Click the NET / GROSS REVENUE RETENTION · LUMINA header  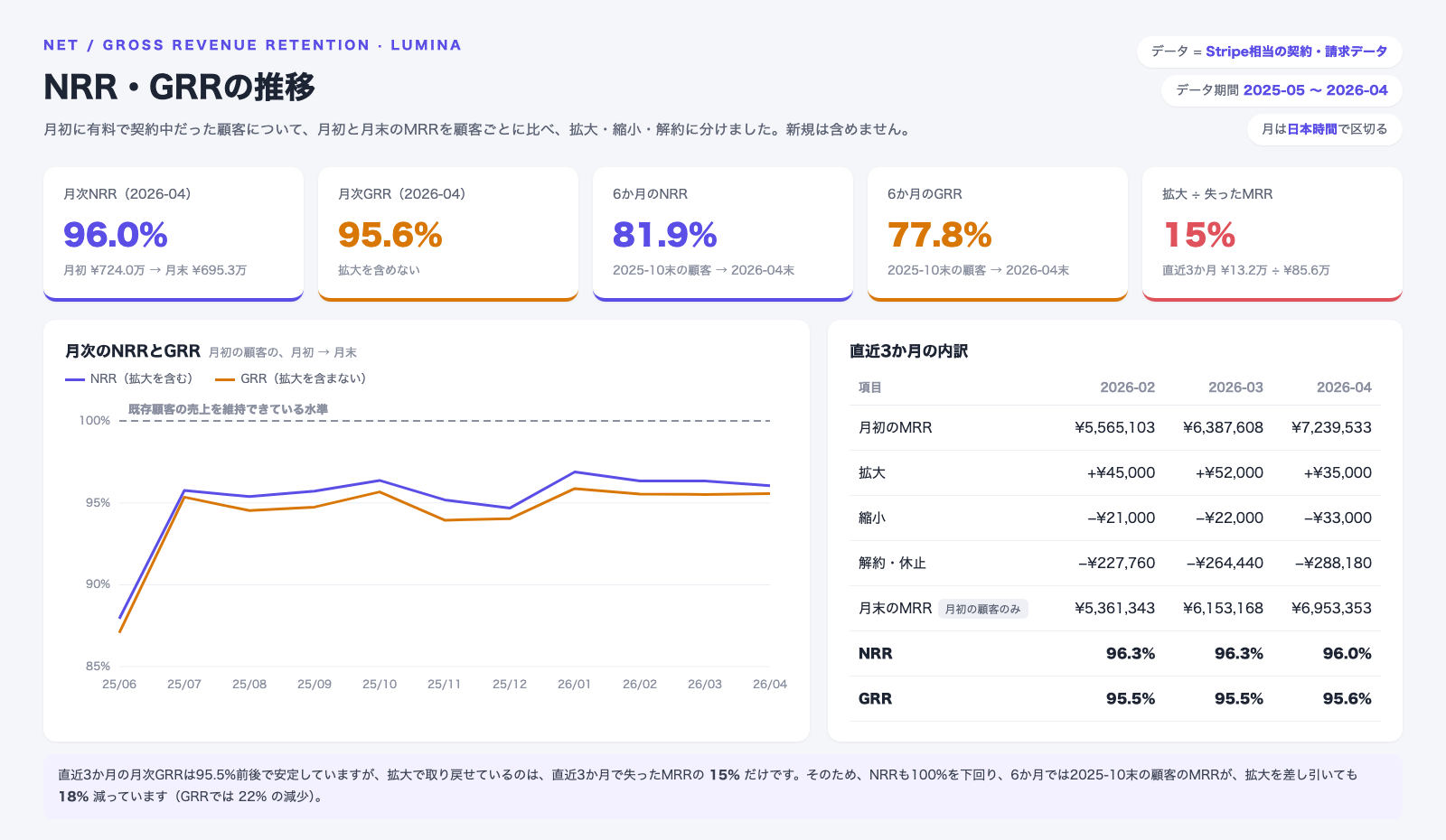tap(252, 45)
